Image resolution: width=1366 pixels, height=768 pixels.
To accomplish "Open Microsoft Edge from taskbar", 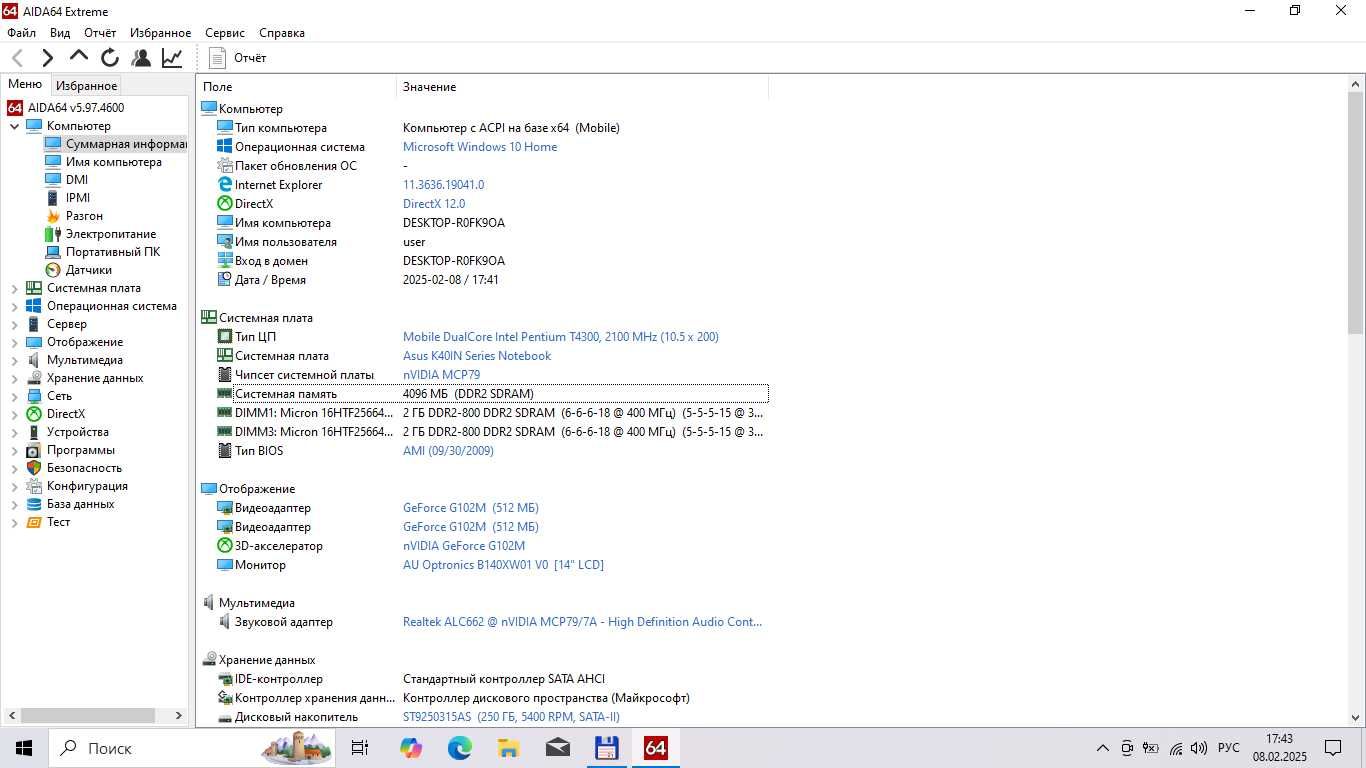I will [459, 748].
